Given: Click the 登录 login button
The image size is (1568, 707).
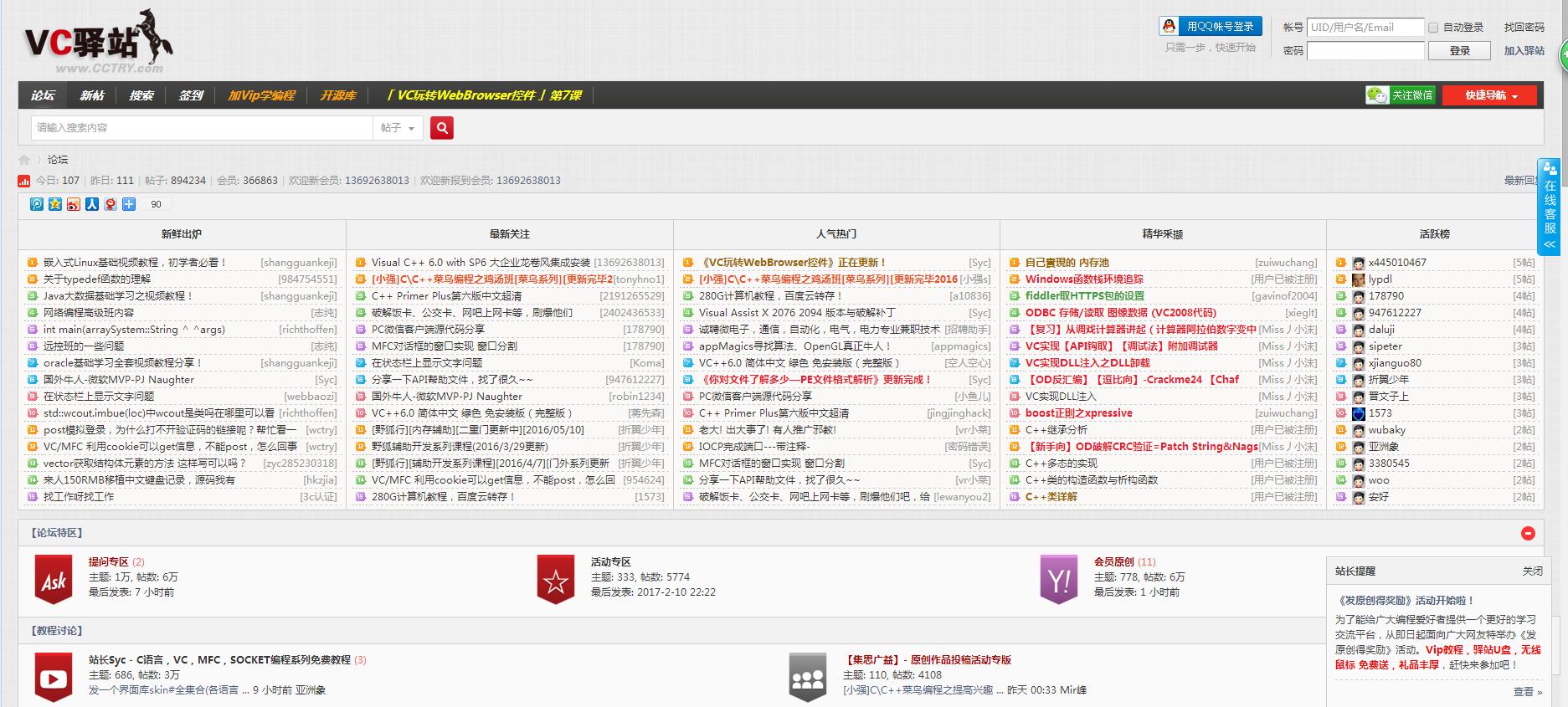Looking at the screenshot, I should tap(1460, 51).
